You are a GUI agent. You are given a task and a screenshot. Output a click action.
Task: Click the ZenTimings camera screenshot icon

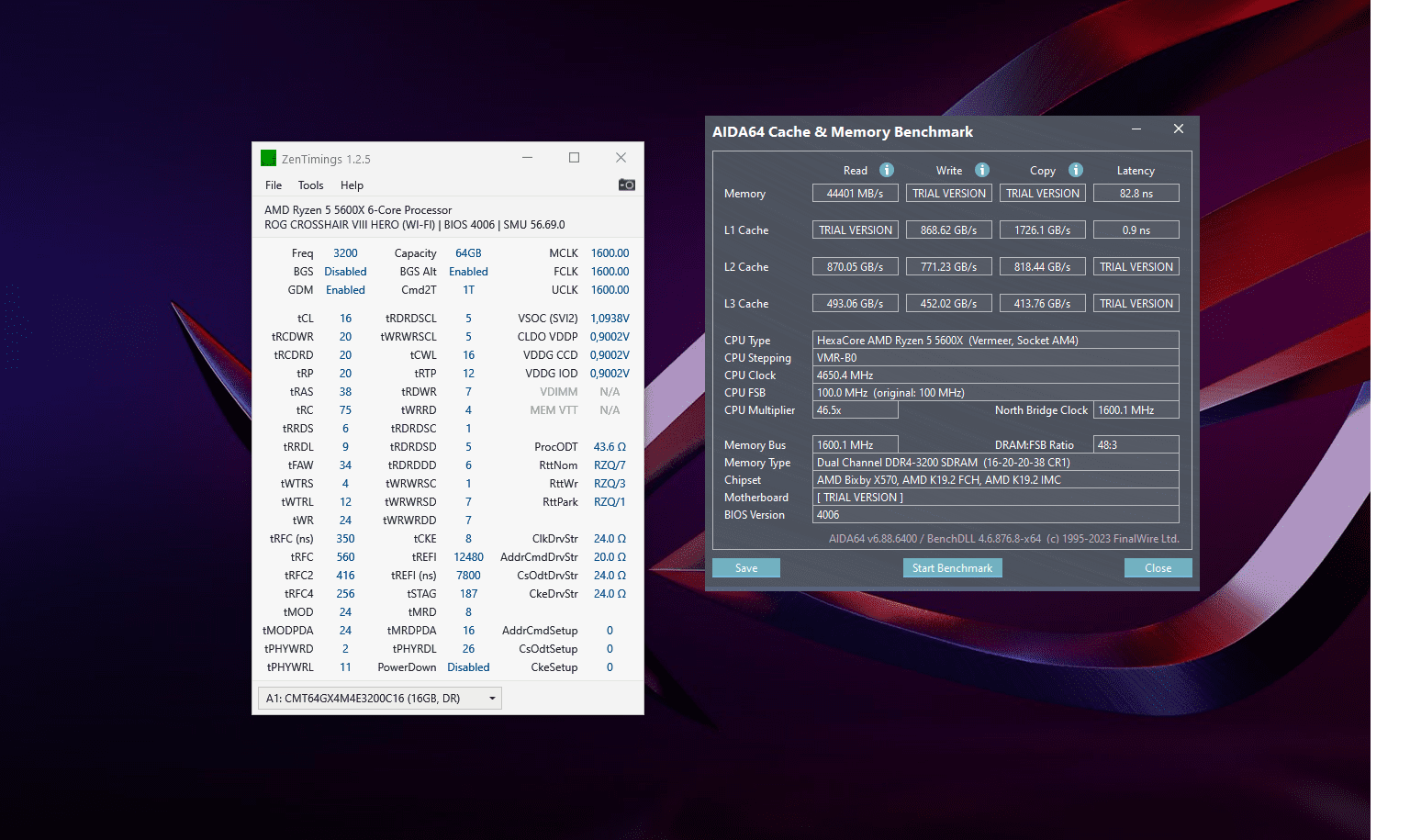627,185
